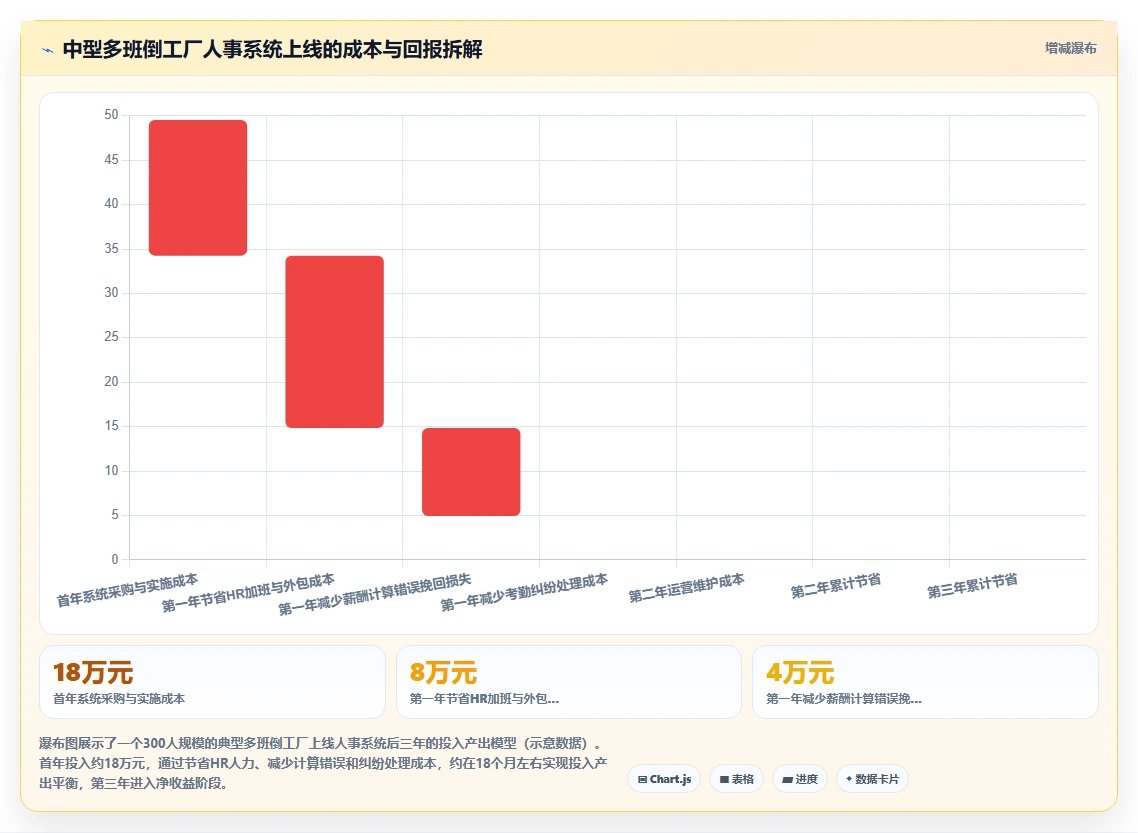Click the card caption 第一年节省HR加班与外包...
This screenshot has height=833, width=1138.
click(x=484, y=699)
